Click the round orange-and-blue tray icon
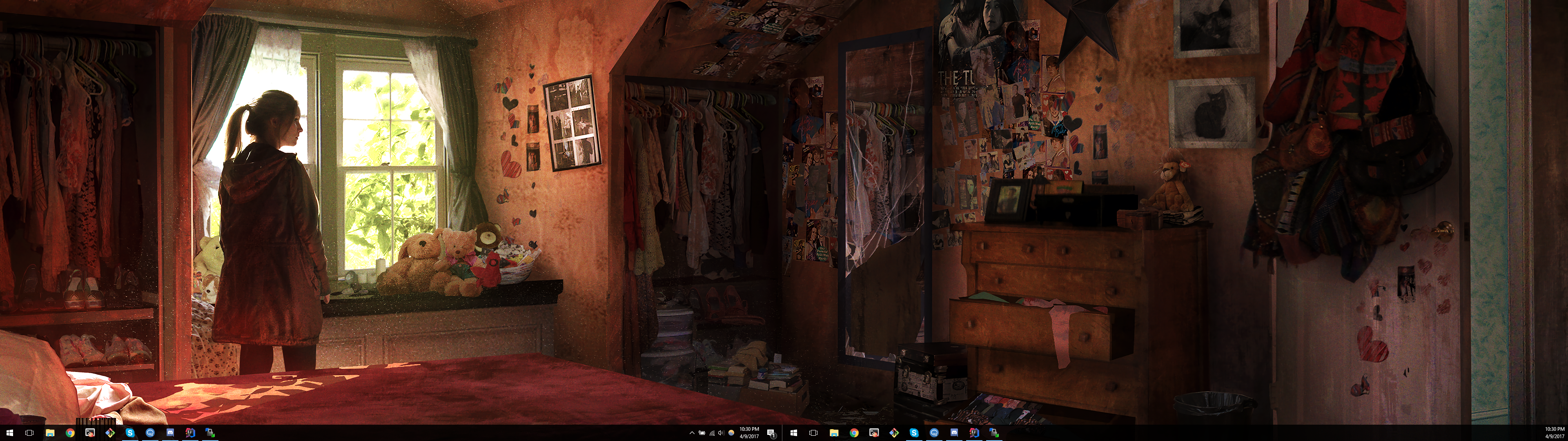1568x441 pixels. coord(732,433)
